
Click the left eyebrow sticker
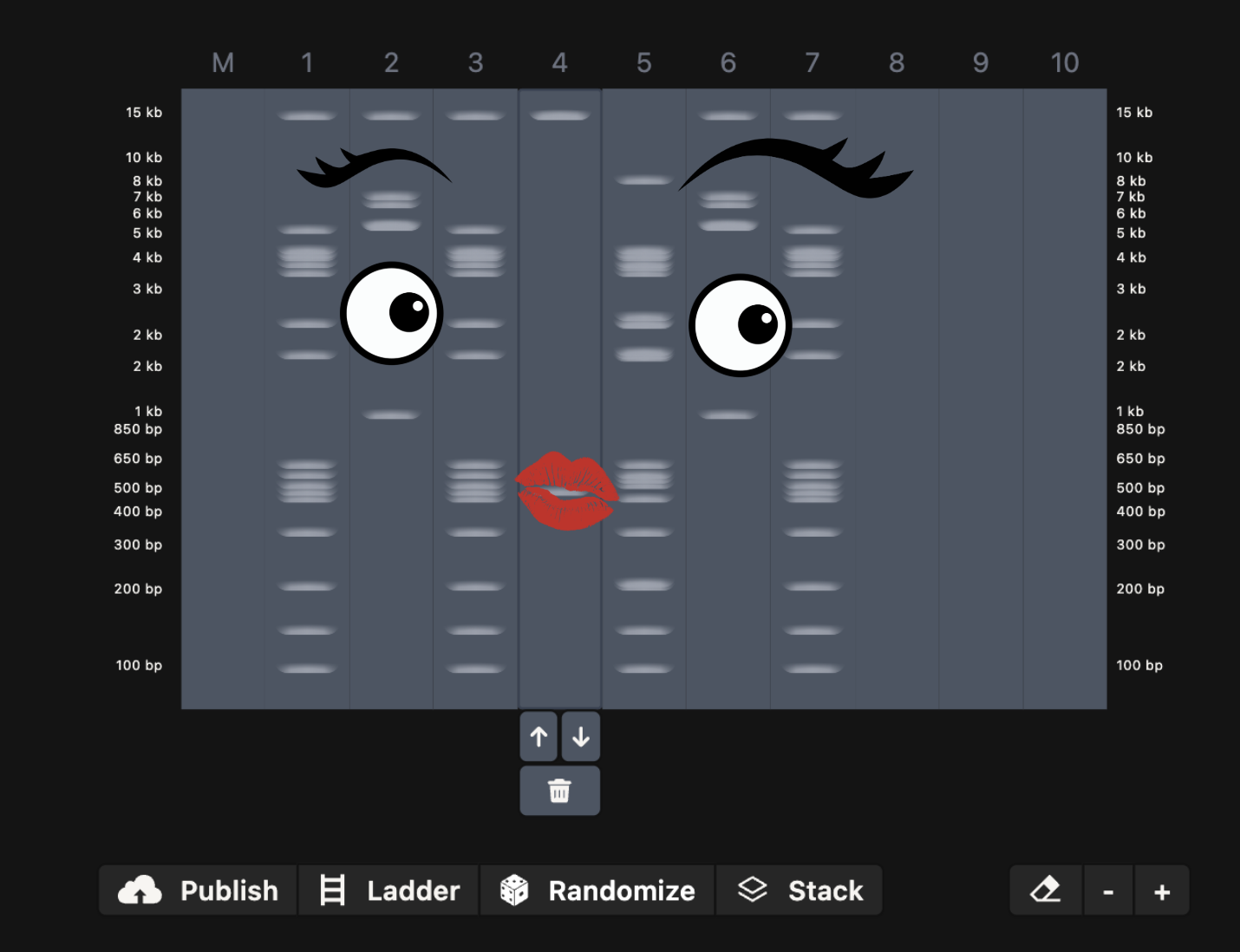coord(374,167)
